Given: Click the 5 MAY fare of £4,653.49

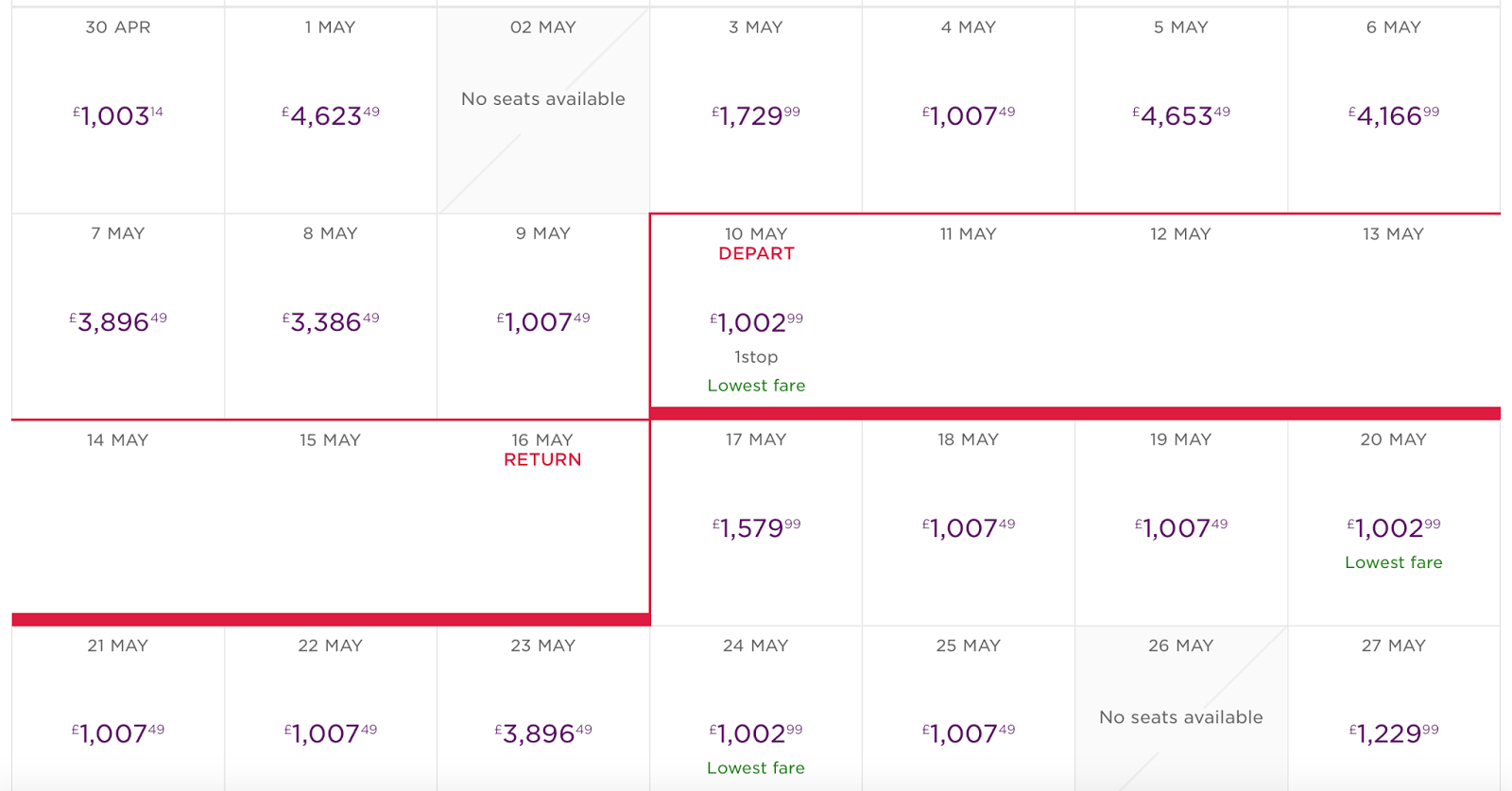Looking at the screenshot, I should (x=1181, y=110).
